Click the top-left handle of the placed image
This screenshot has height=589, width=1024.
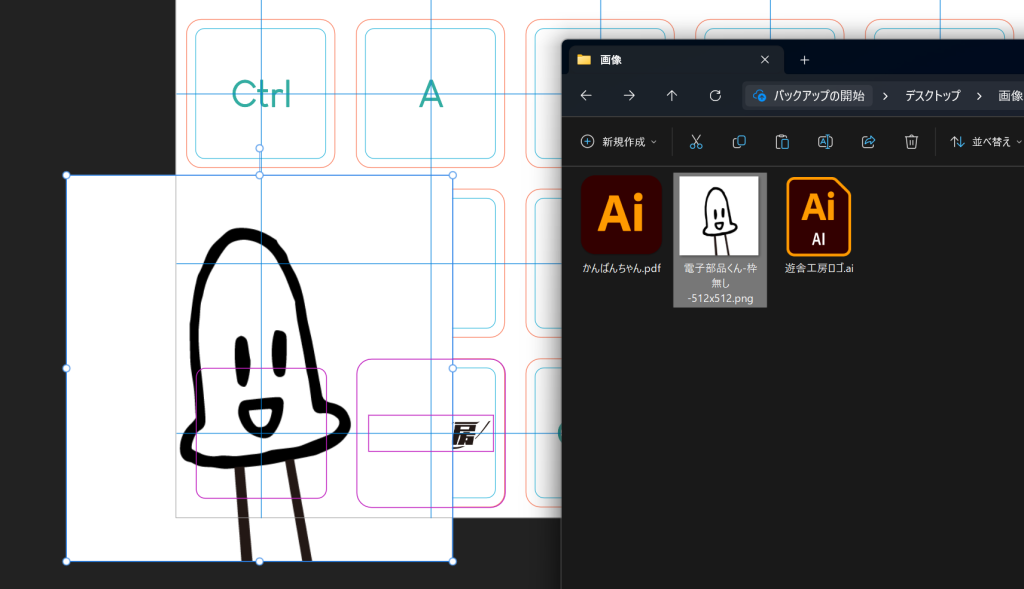click(66, 175)
